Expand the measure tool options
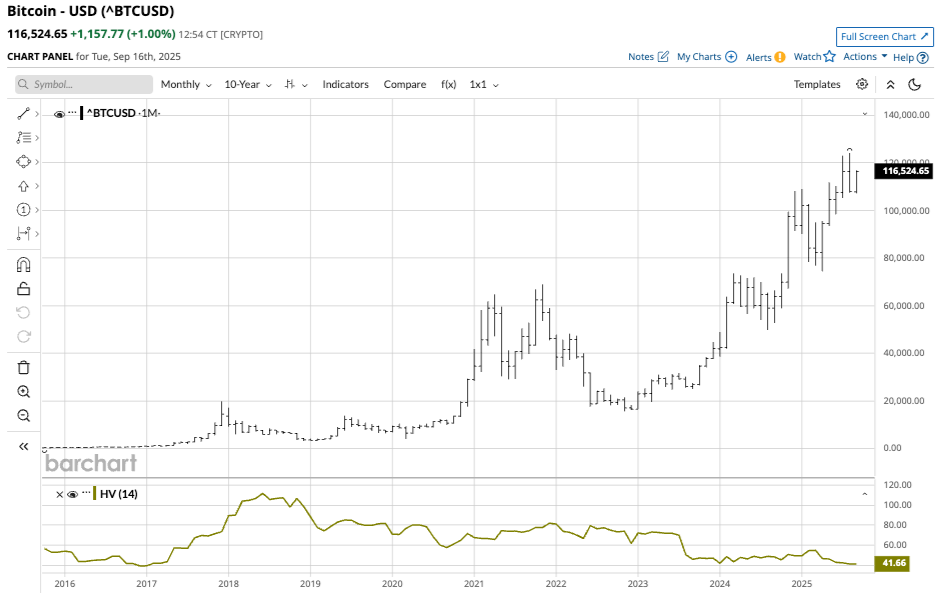 tap(37, 234)
